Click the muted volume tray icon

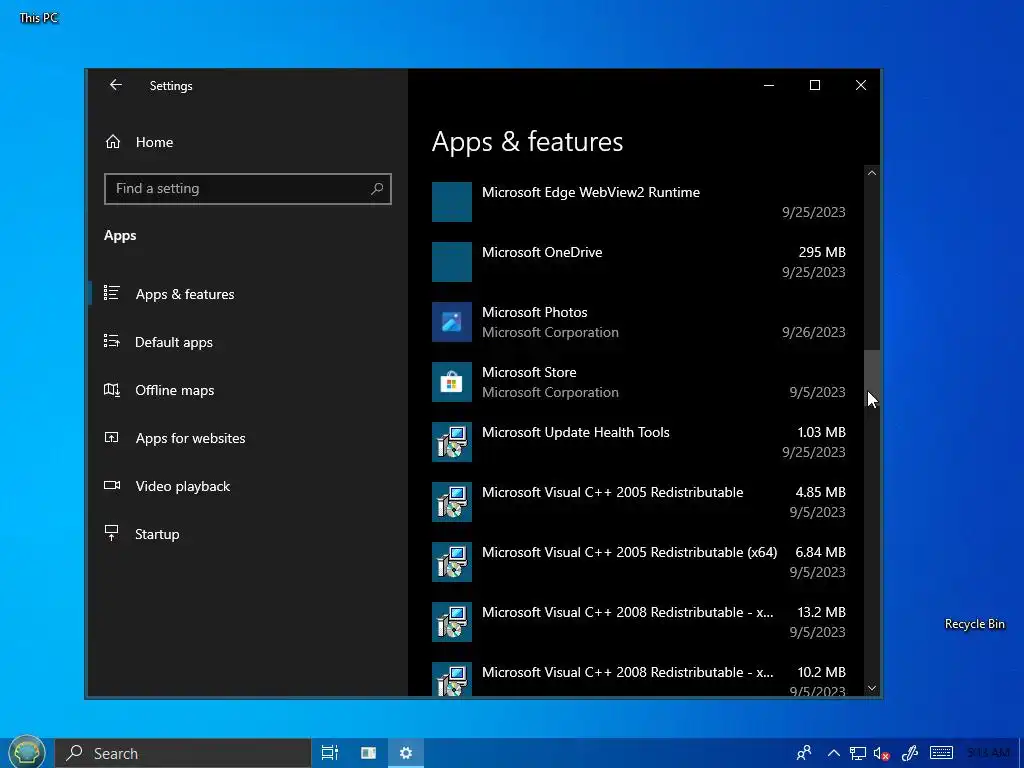pyautogui.click(x=882, y=754)
